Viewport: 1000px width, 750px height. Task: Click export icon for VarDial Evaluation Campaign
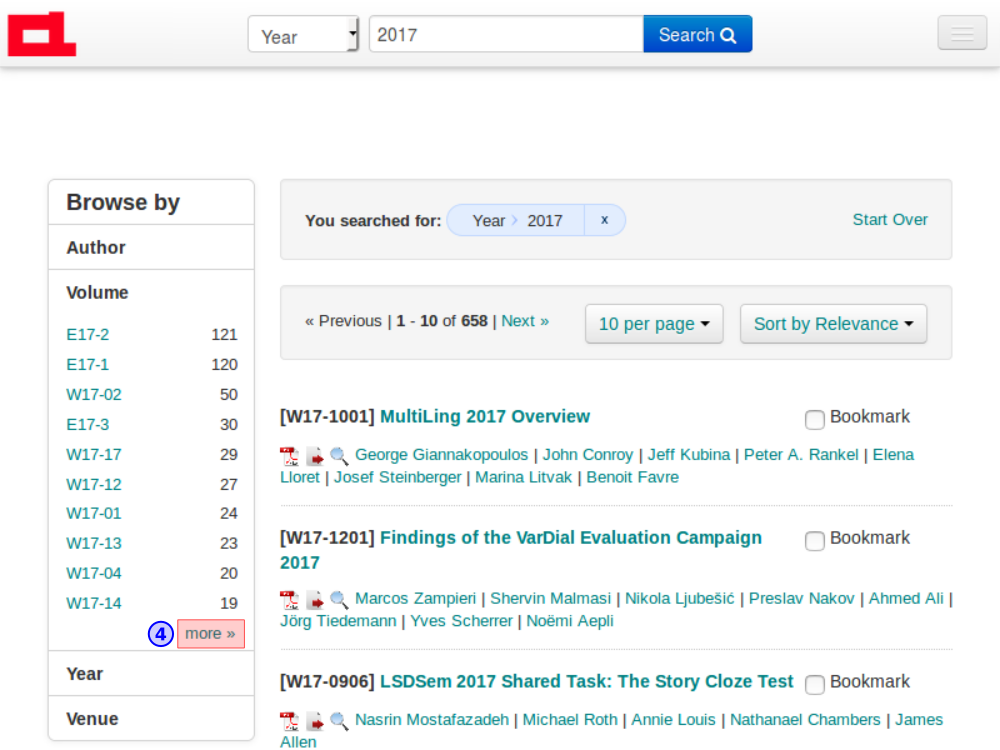click(314, 599)
